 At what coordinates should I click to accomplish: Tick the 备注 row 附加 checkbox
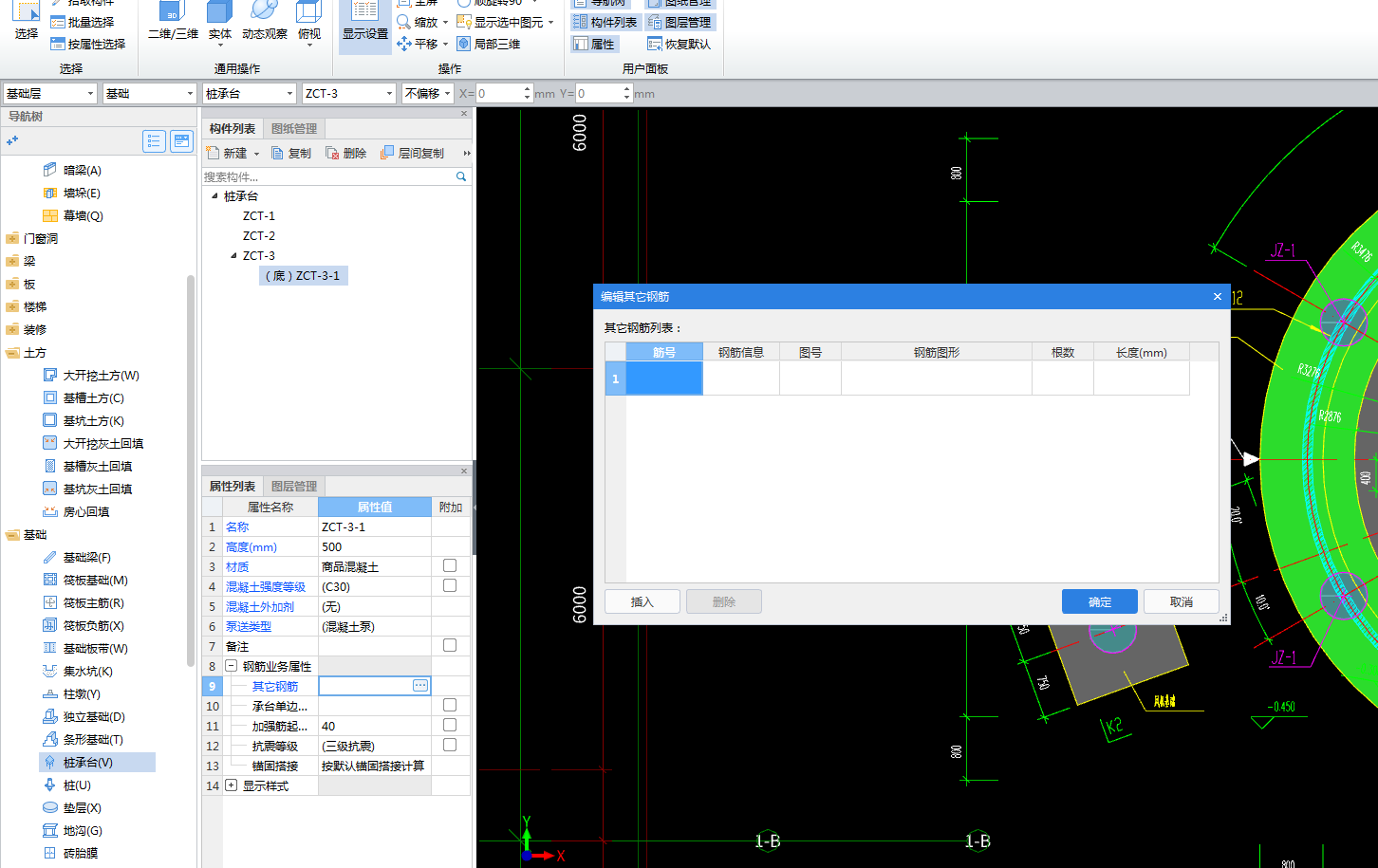pyautogui.click(x=450, y=645)
